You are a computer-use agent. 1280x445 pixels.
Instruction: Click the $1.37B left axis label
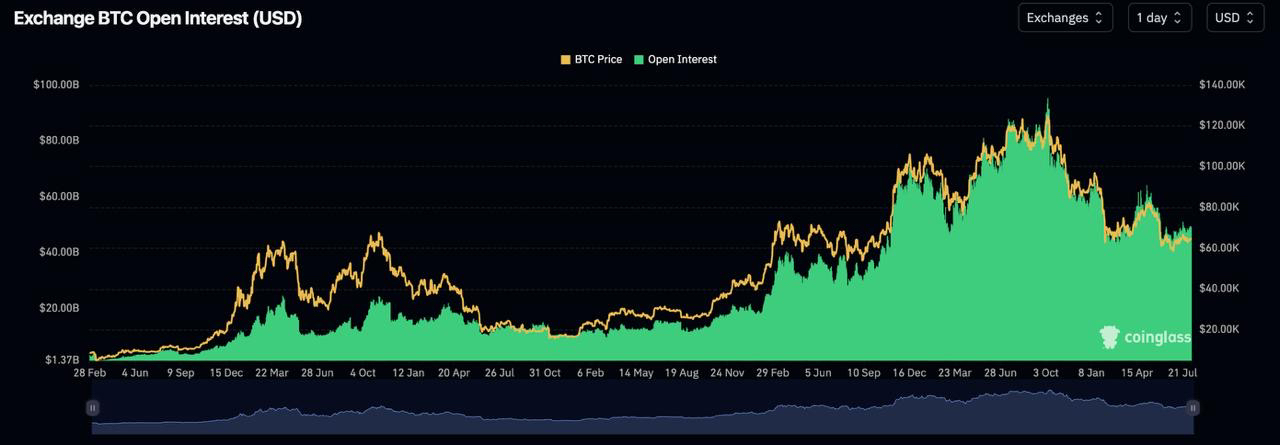(x=61, y=359)
